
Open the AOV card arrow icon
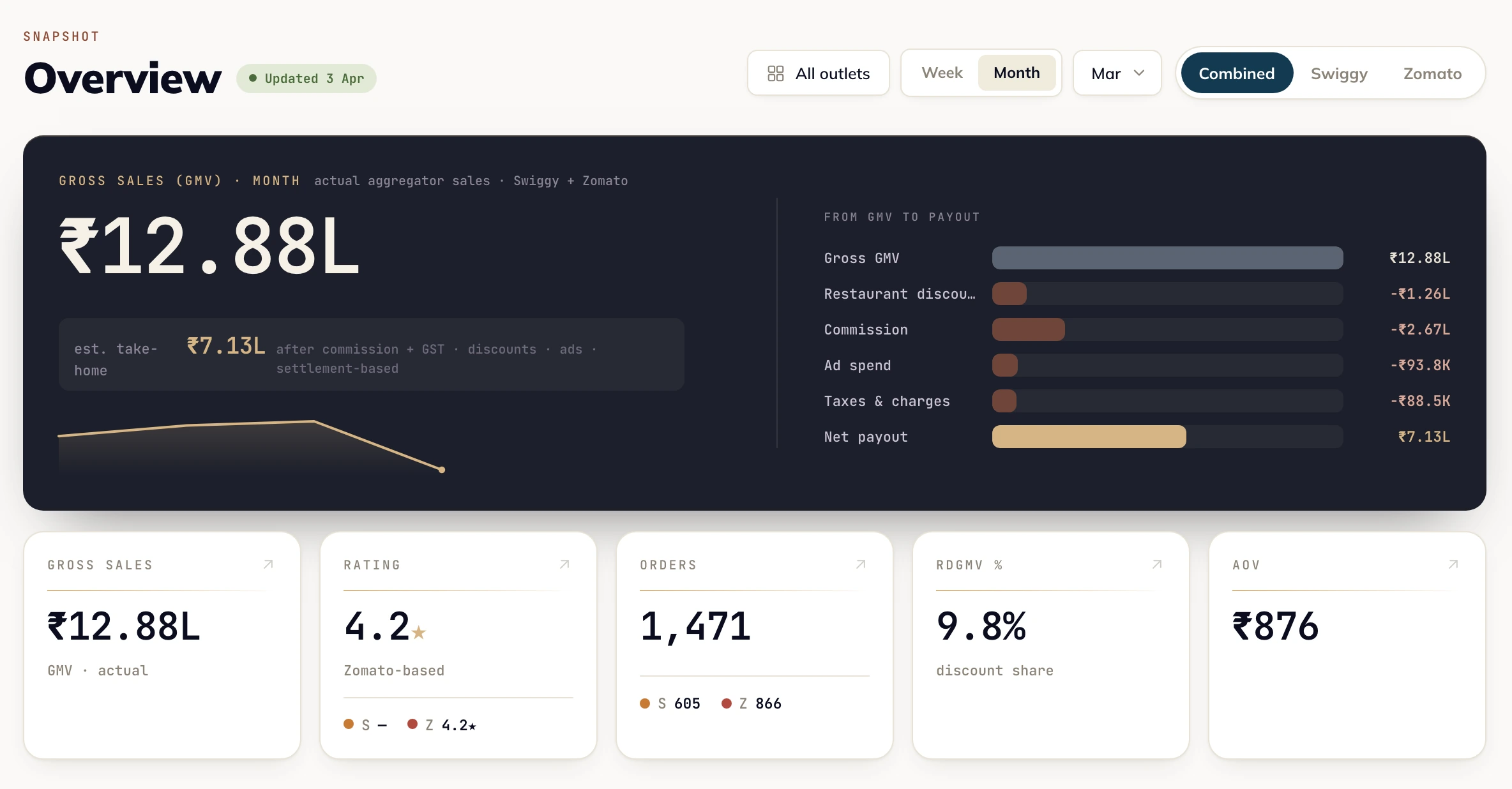(1454, 564)
